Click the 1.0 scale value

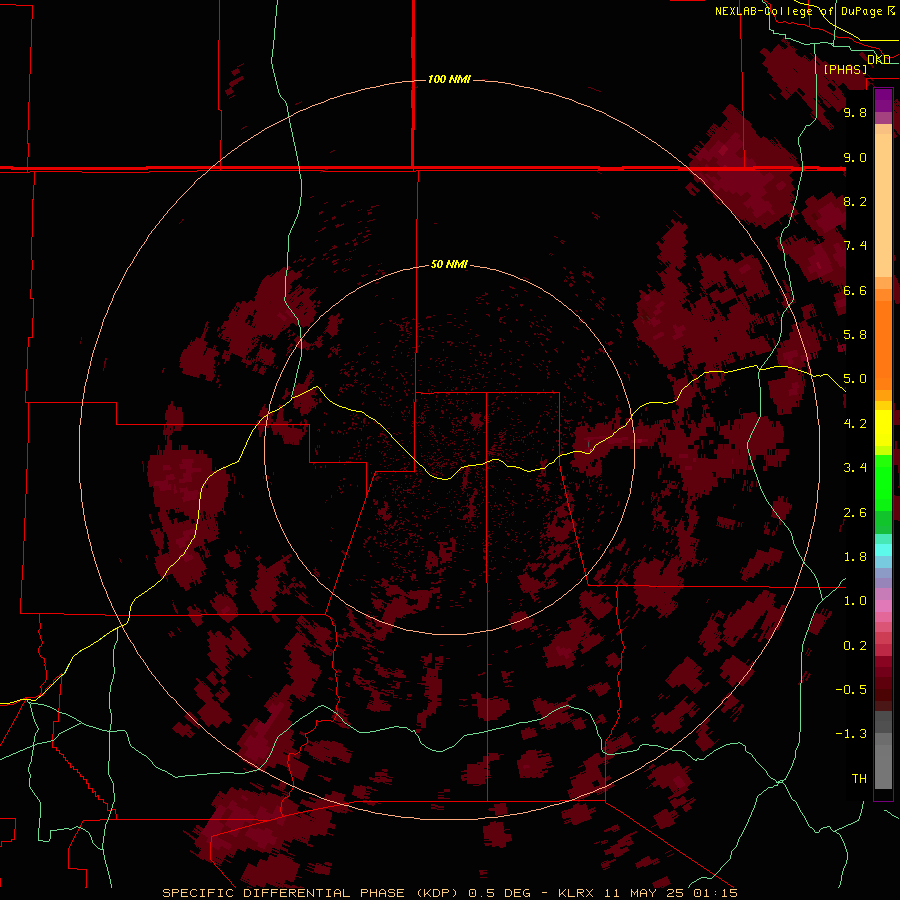[x=855, y=601]
